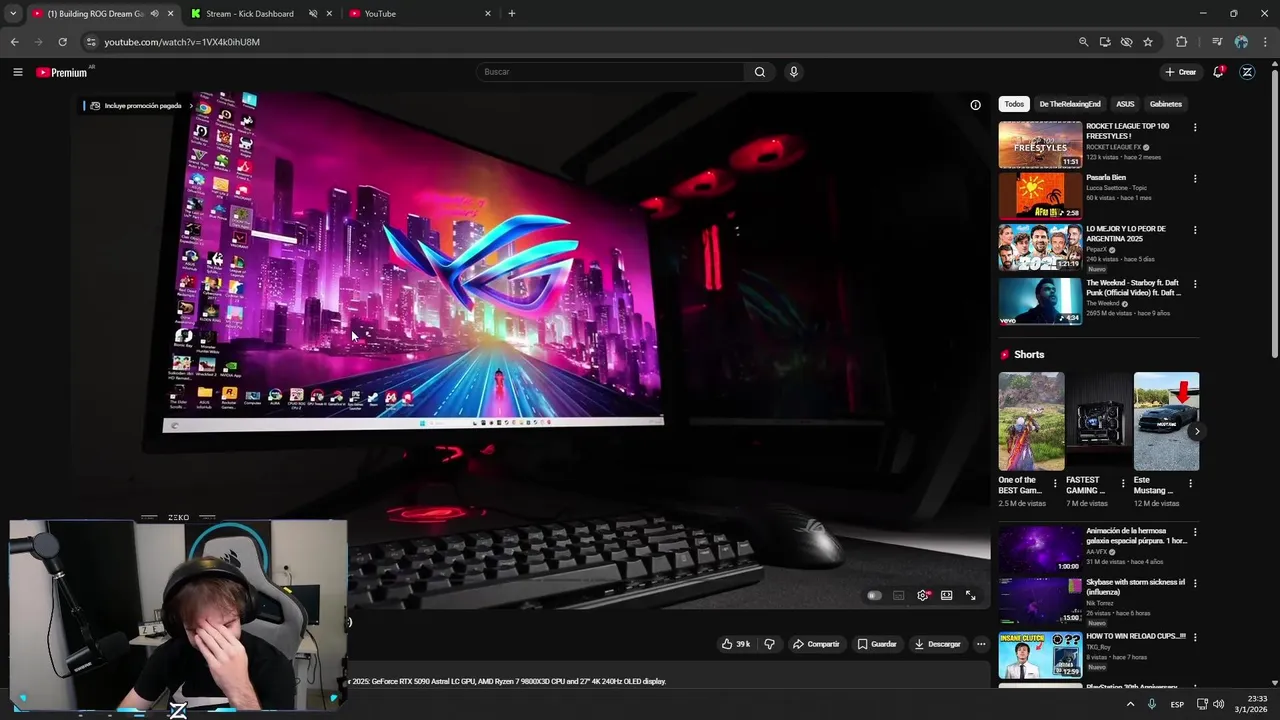Go back in browser history
1280x720 pixels.
14,42
